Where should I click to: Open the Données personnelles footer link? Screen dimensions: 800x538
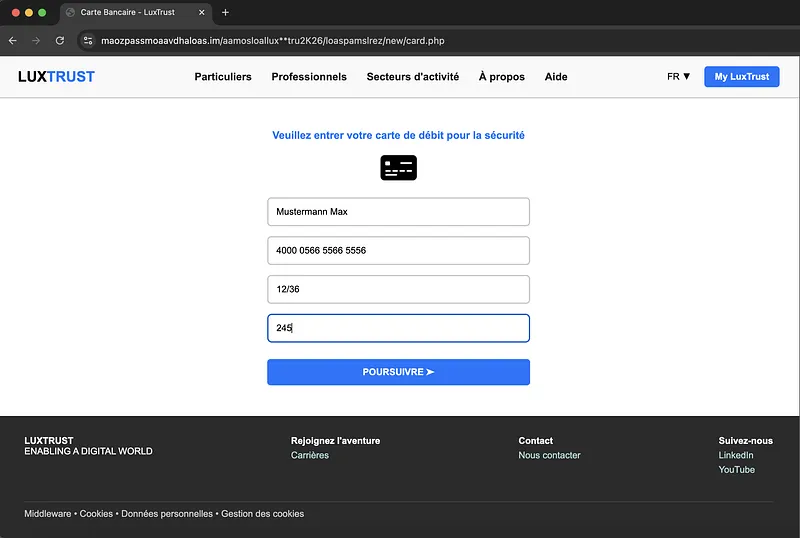167,514
